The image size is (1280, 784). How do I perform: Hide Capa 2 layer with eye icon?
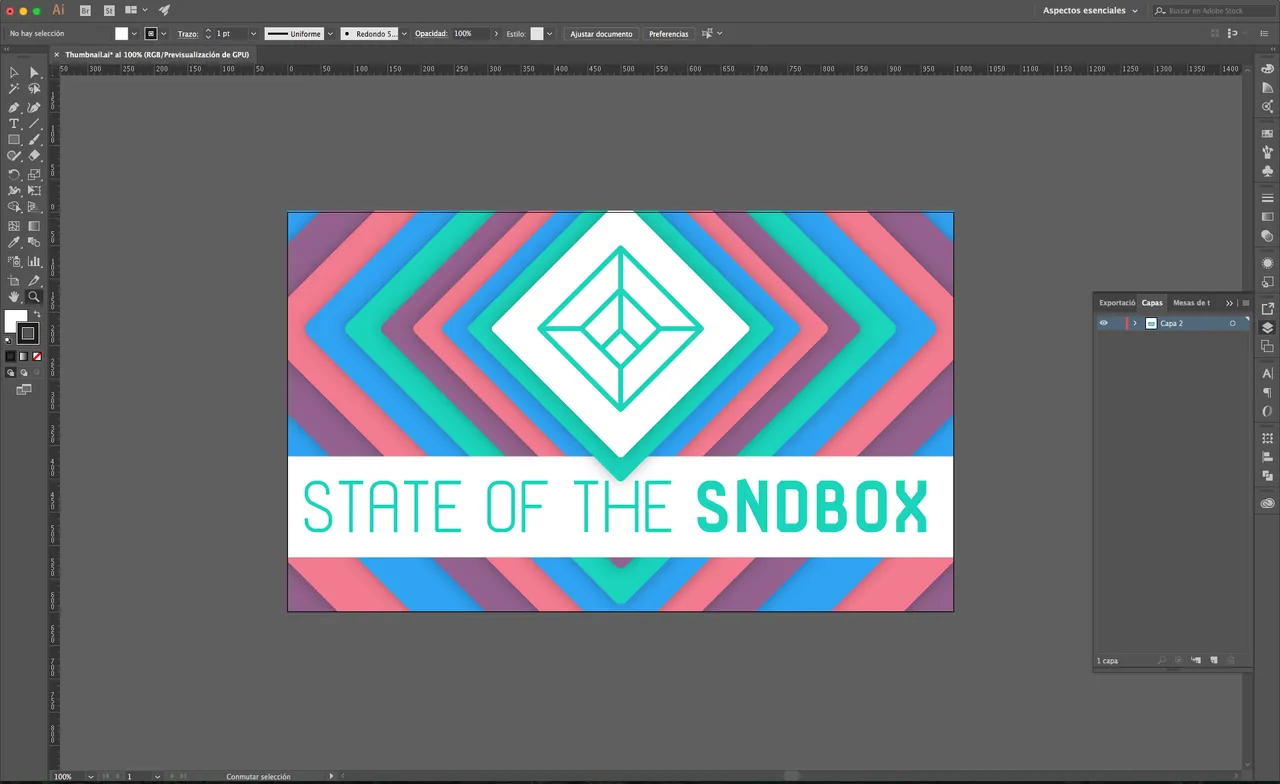pyautogui.click(x=1103, y=323)
